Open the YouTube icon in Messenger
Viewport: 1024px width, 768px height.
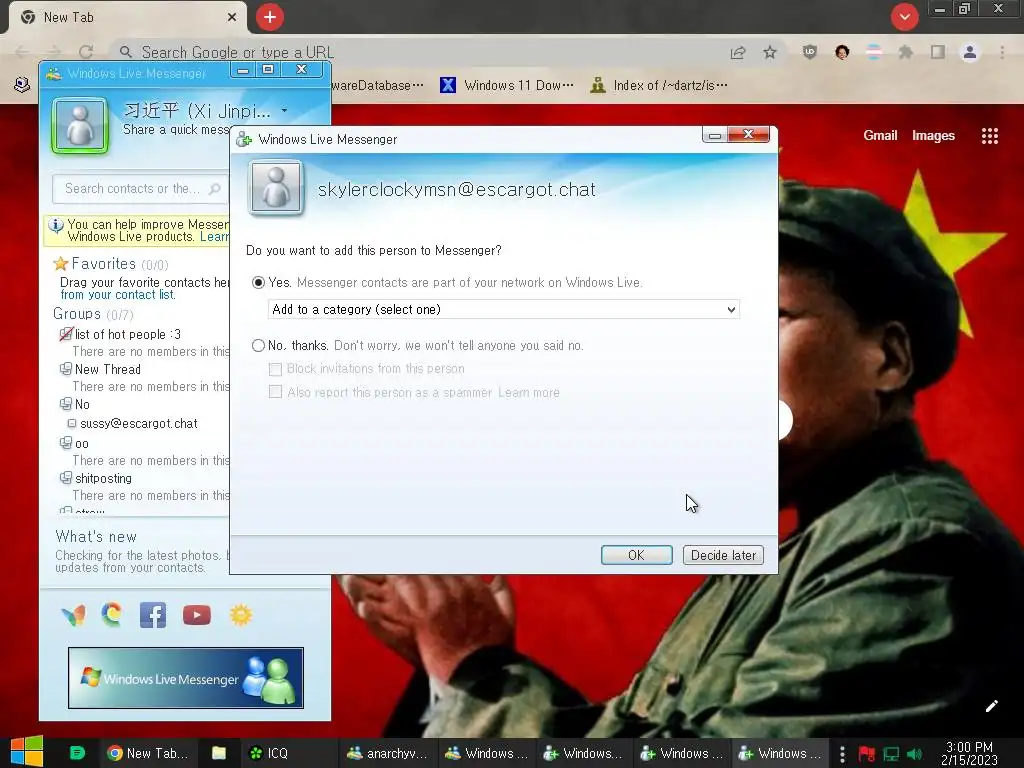point(197,615)
